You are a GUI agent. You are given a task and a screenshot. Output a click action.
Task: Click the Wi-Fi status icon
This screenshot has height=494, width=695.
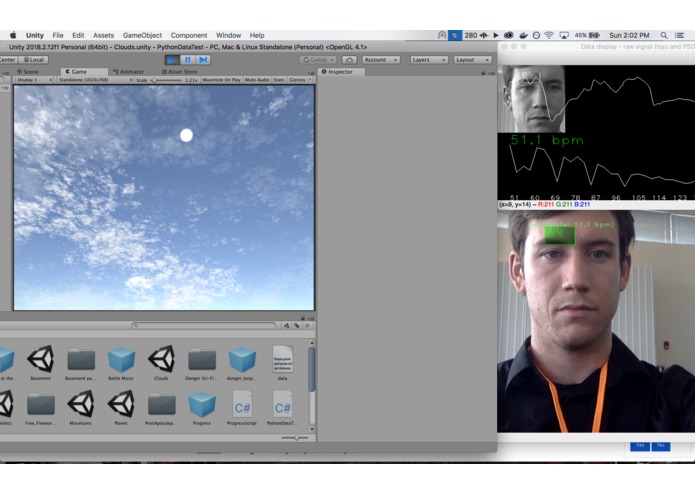(x=549, y=35)
